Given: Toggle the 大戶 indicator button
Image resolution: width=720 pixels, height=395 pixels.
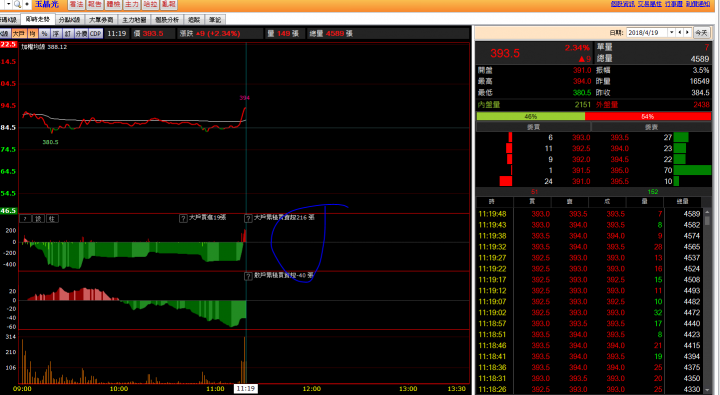Looking at the screenshot, I should 19,34.
